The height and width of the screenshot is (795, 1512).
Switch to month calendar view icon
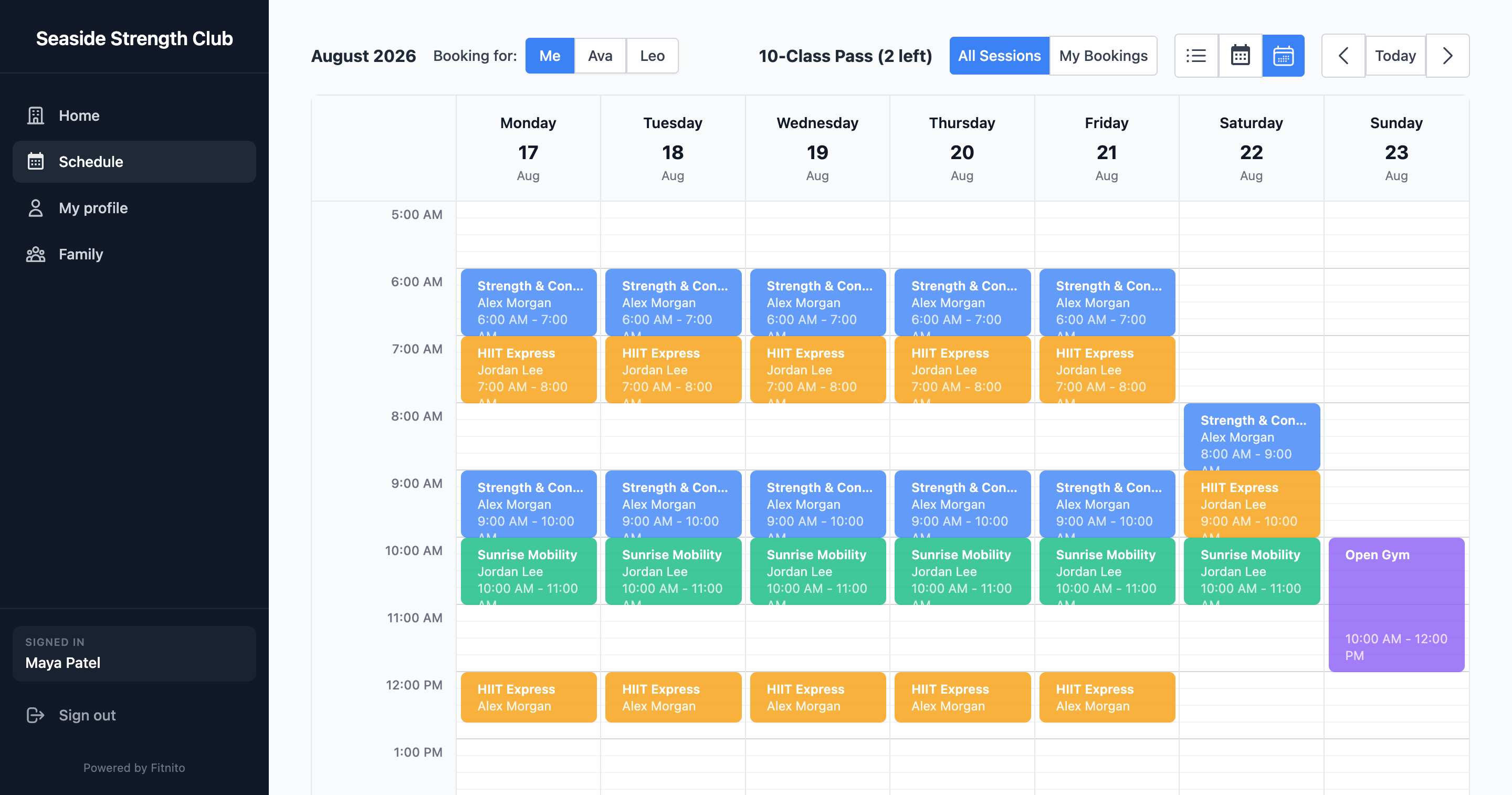click(1240, 56)
